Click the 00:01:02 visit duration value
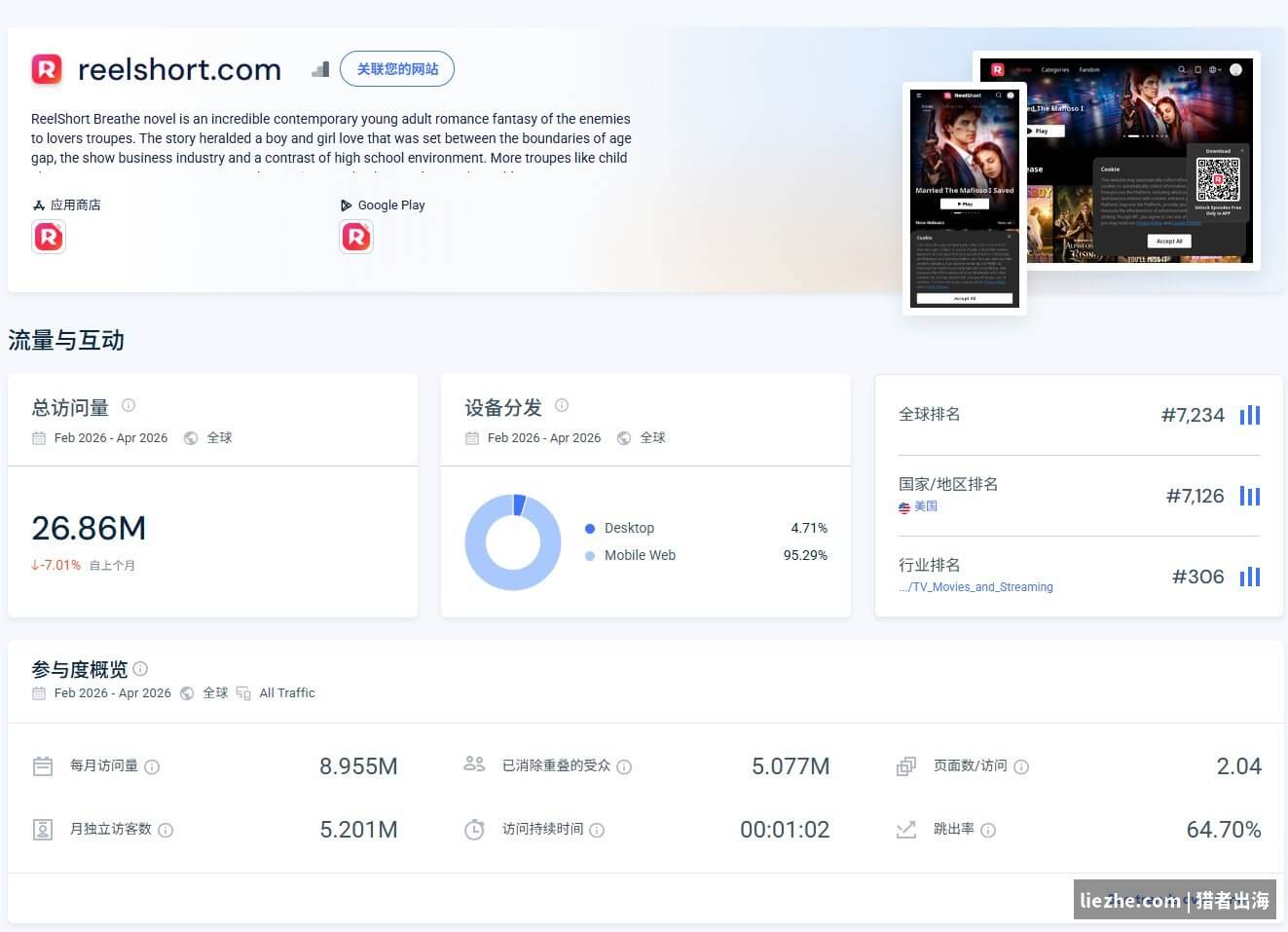1288x932 pixels. point(785,831)
